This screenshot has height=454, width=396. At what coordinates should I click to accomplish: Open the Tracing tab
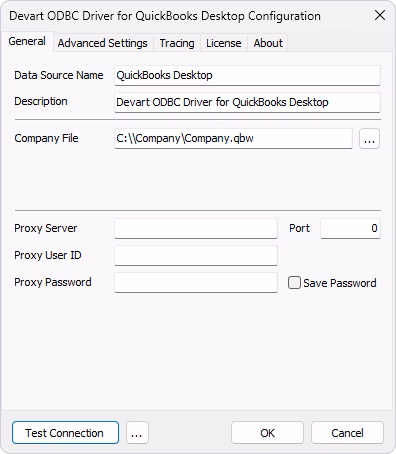pyautogui.click(x=177, y=43)
